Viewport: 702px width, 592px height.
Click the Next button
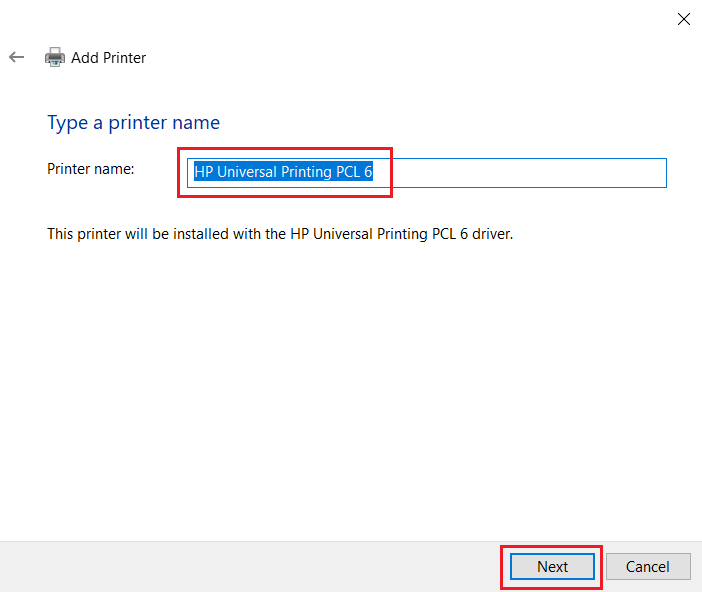(552, 566)
